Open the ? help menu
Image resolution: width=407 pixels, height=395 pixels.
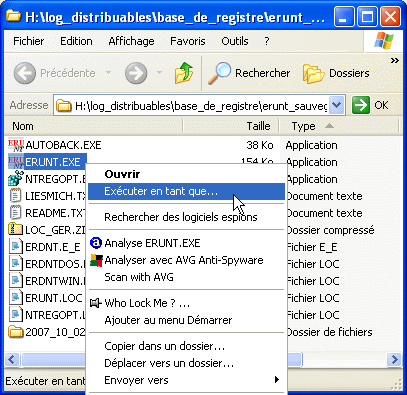click(x=267, y=41)
